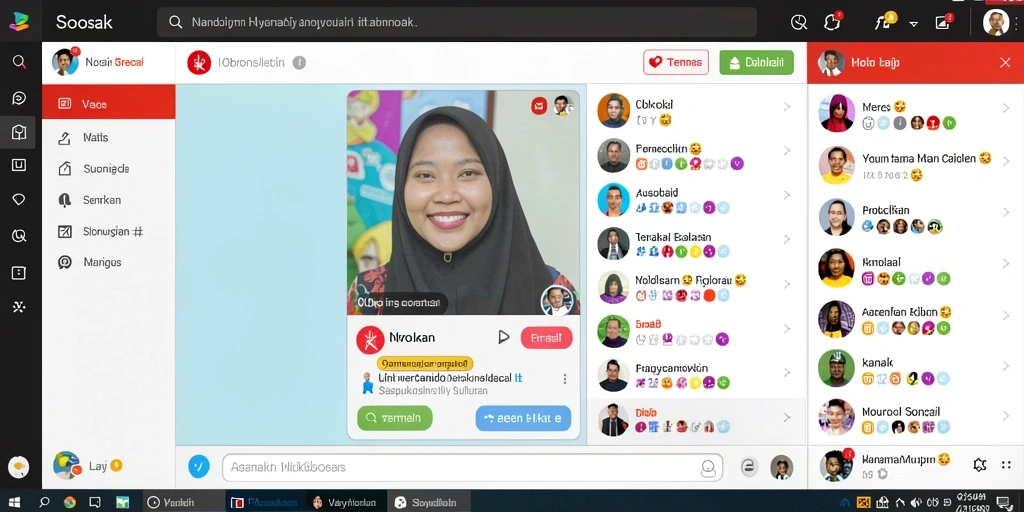Expand the Cbkokal contact row chevron

[x=787, y=107]
